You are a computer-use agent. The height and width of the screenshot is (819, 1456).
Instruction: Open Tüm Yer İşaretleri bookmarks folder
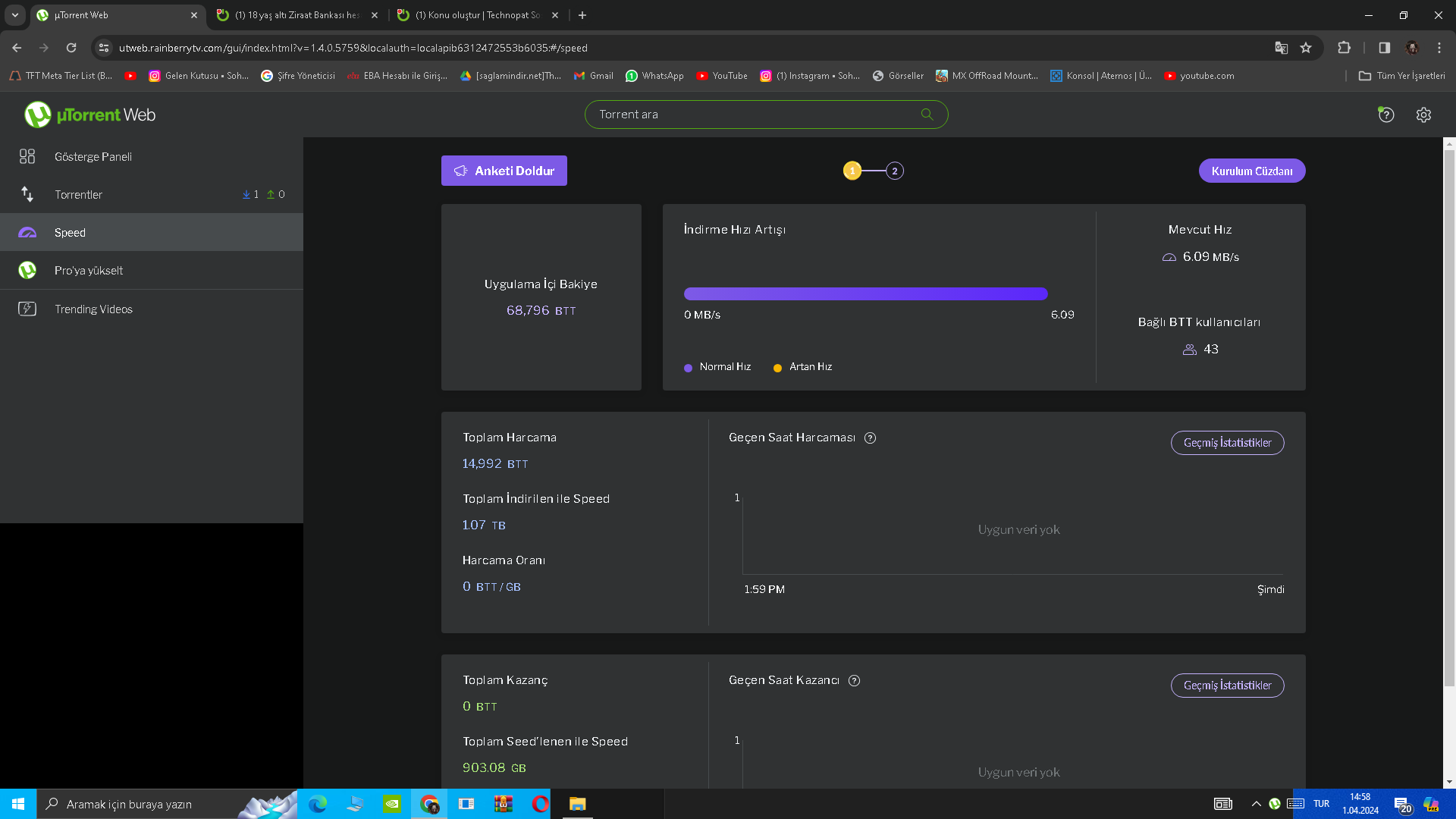coord(1401,76)
